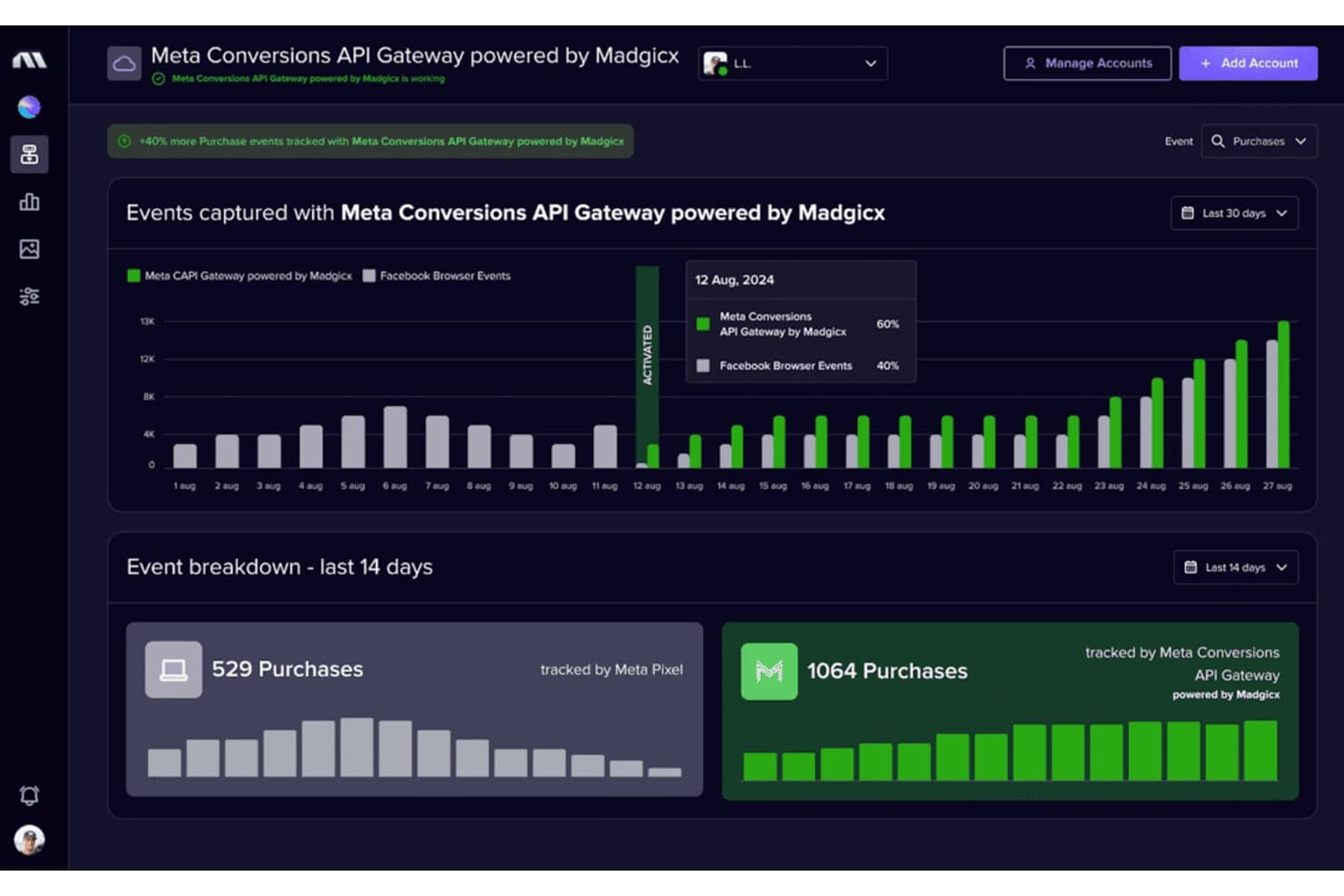This screenshot has width=1344, height=896.
Task: Click the Manage Accounts button
Action: point(1087,64)
